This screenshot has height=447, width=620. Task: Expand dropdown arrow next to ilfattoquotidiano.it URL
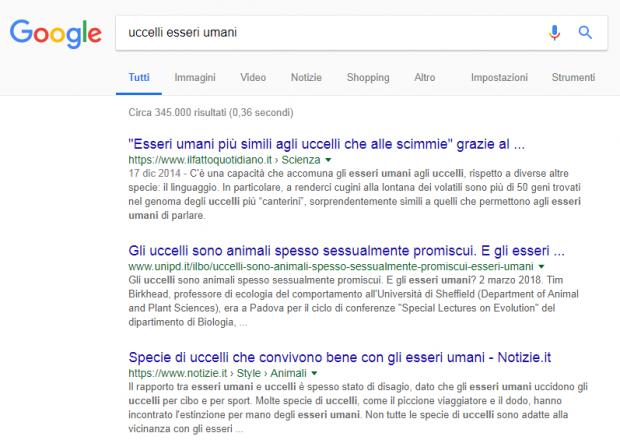[x=328, y=160]
